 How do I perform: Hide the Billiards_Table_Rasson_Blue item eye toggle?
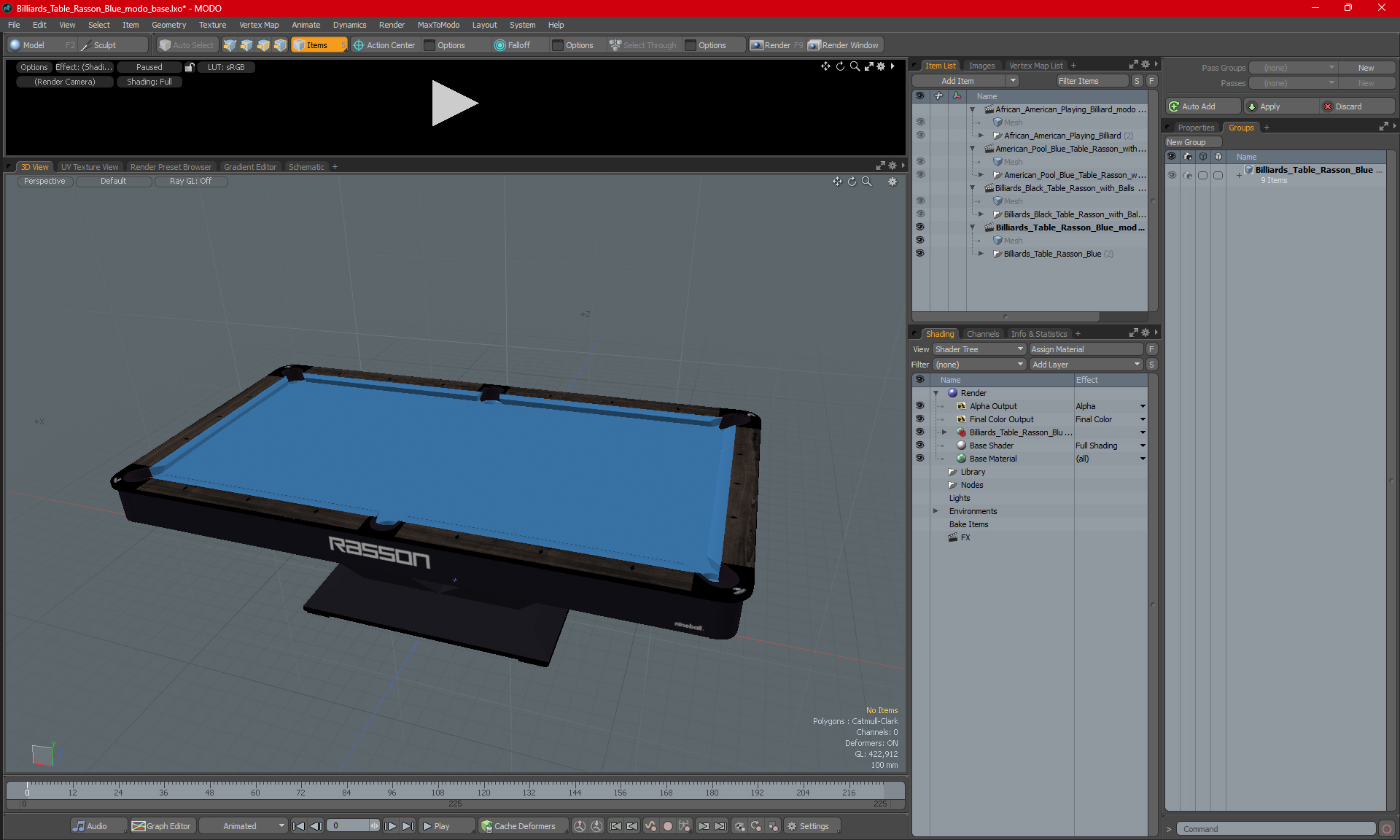(919, 253)
